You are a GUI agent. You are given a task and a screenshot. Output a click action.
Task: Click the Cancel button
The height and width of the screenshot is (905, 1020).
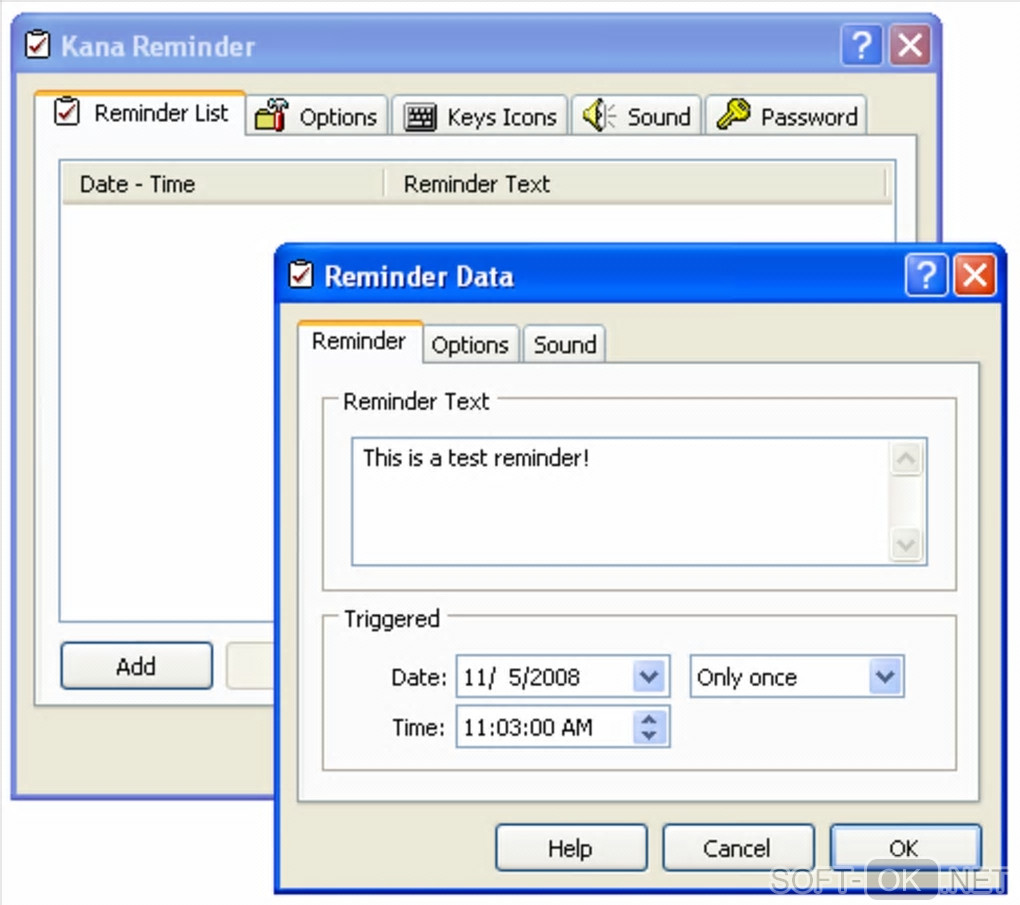(738, 848)
